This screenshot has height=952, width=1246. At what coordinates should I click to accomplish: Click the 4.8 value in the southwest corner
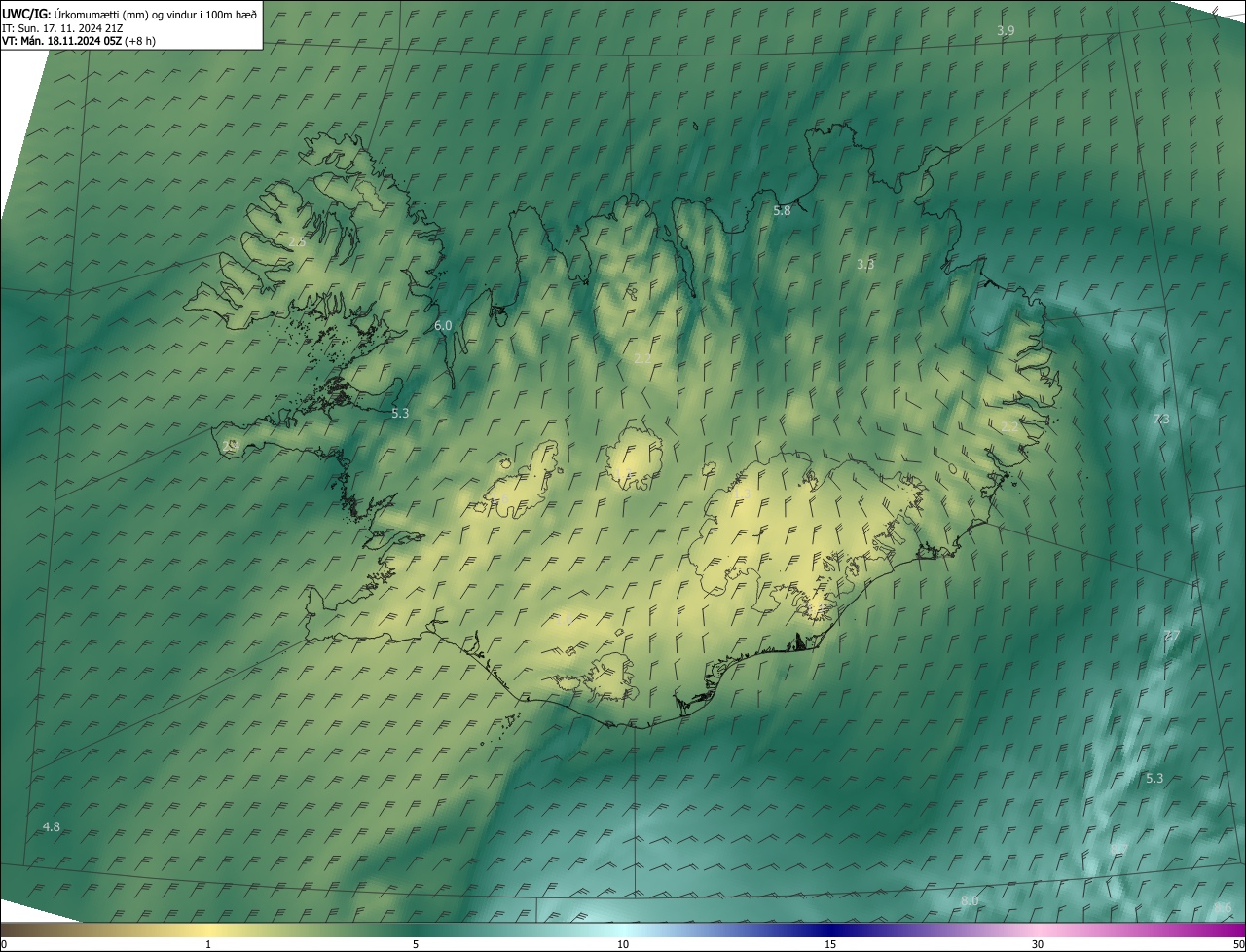(52, 827)
